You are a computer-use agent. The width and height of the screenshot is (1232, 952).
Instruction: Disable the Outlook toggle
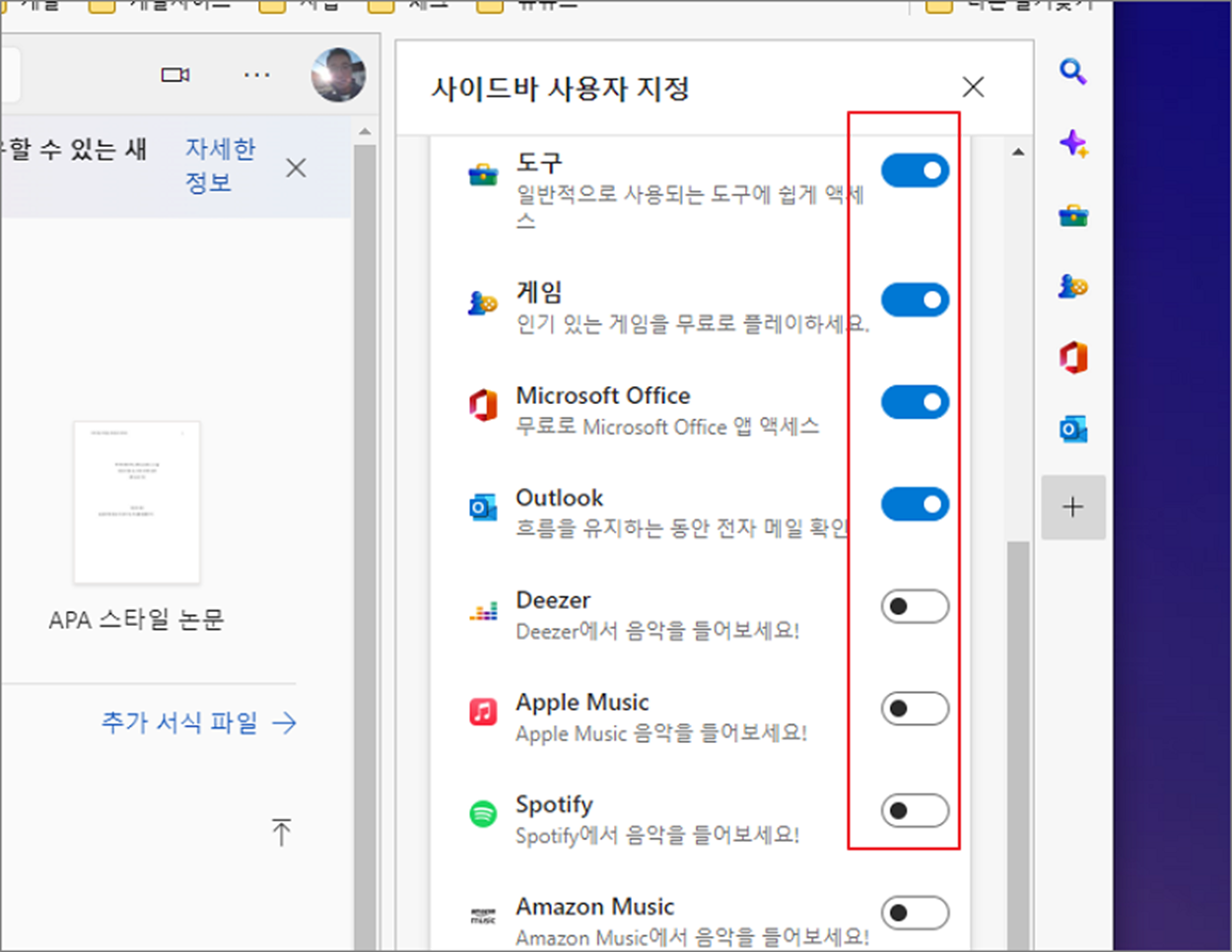coord(915,505)
